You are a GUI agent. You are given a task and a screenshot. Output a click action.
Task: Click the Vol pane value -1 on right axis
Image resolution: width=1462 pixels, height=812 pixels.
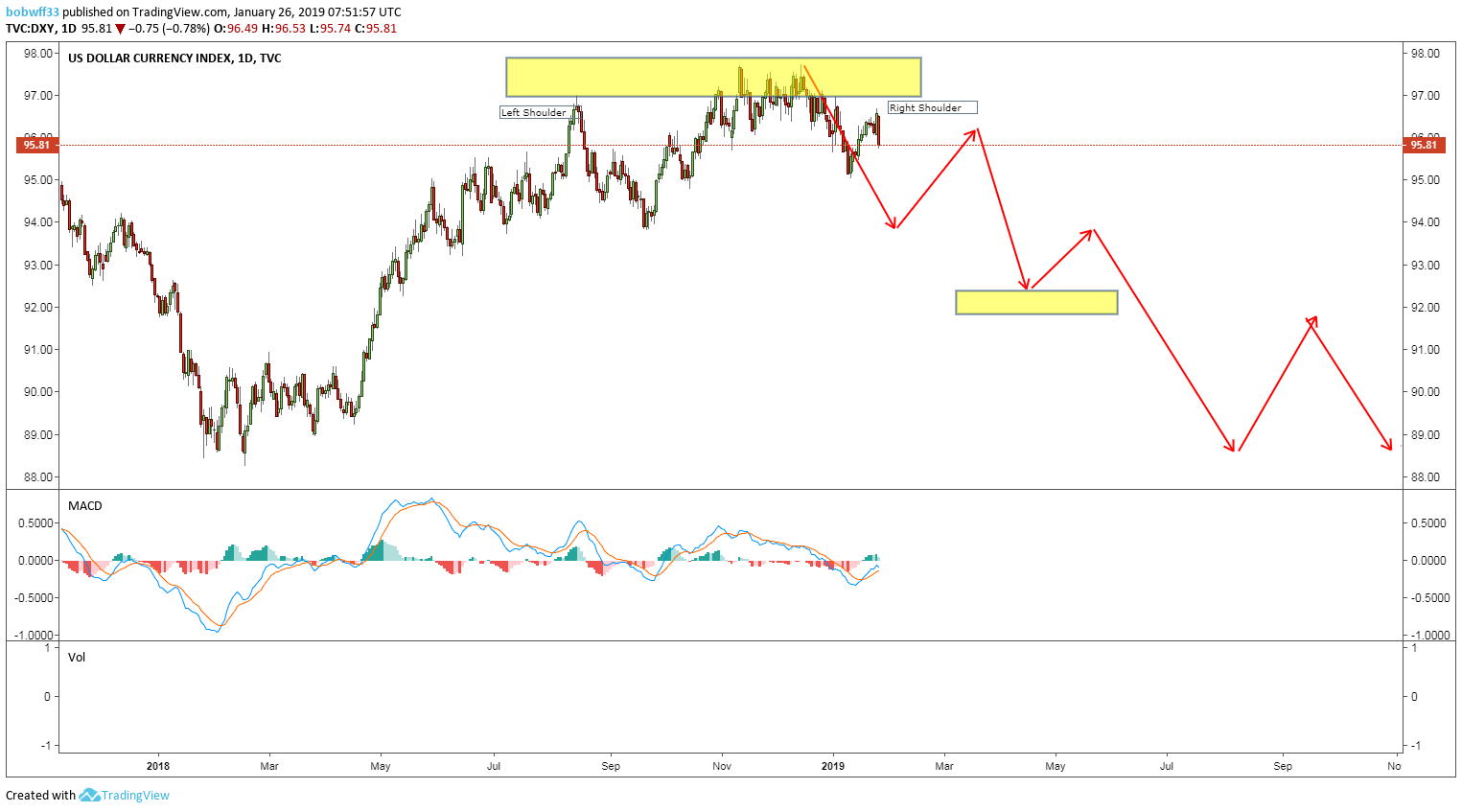[1417, 746]
